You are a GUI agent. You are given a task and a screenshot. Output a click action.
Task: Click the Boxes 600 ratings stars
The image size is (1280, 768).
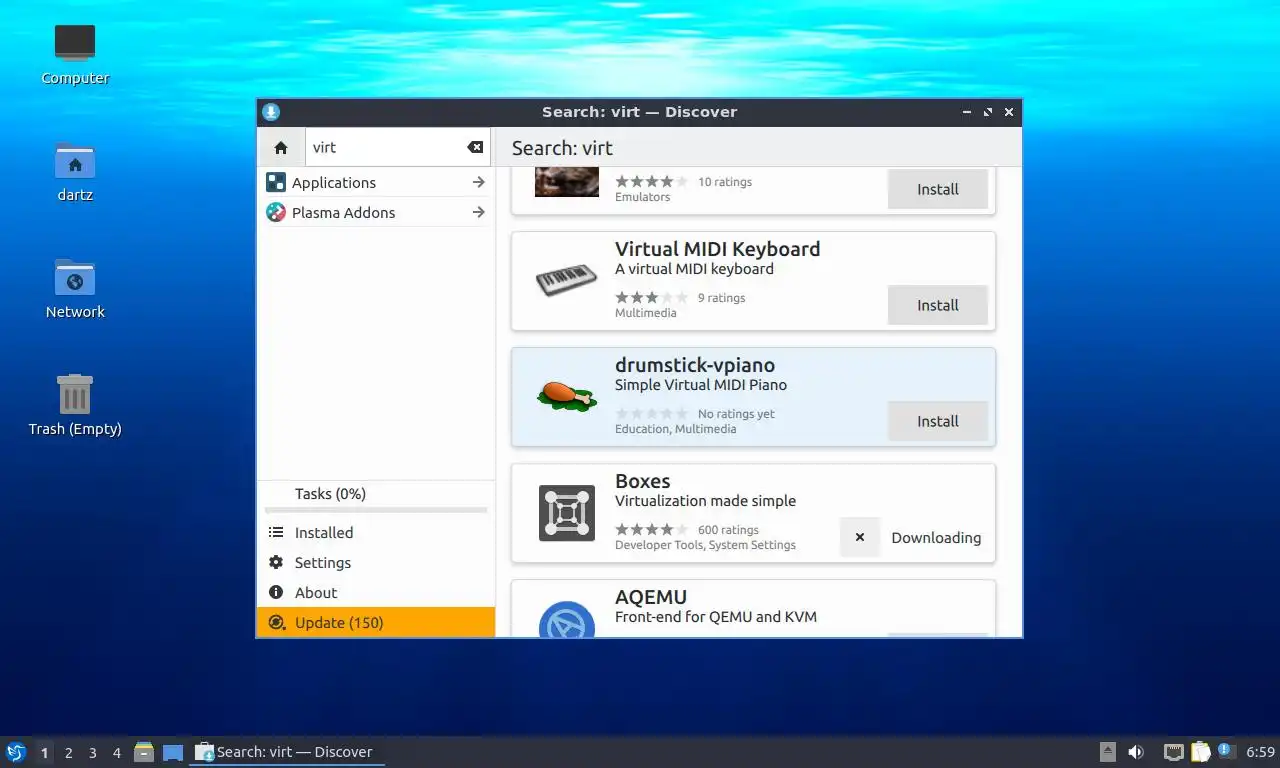[651, 529]
